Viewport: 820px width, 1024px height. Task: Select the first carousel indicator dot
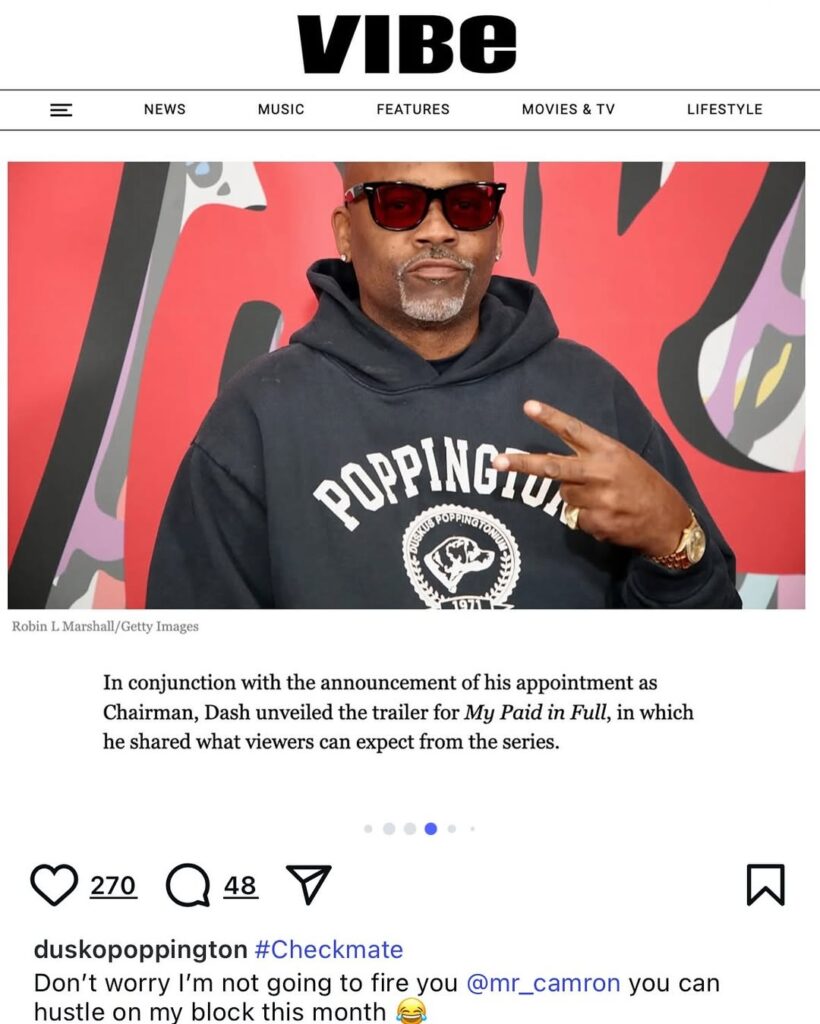tap(368, 829)
